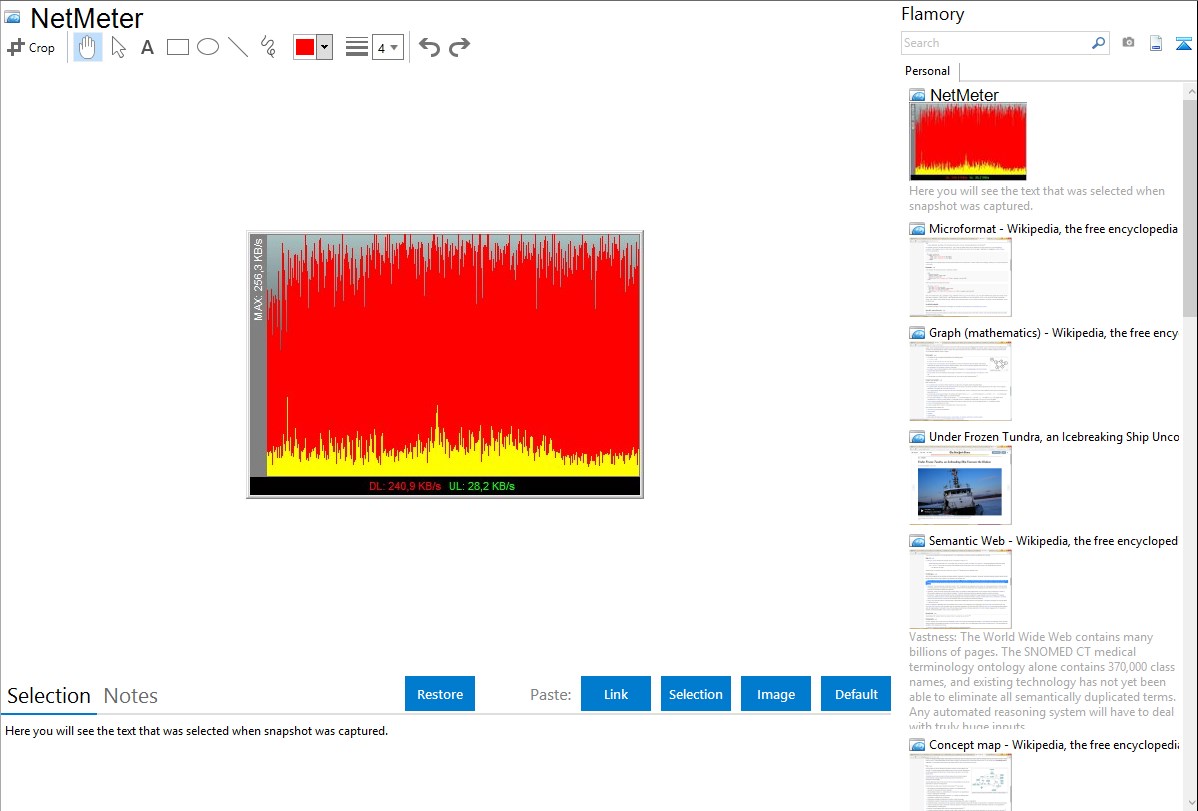Open the Notes tab
1198x811 pixels.
(131, 696)
